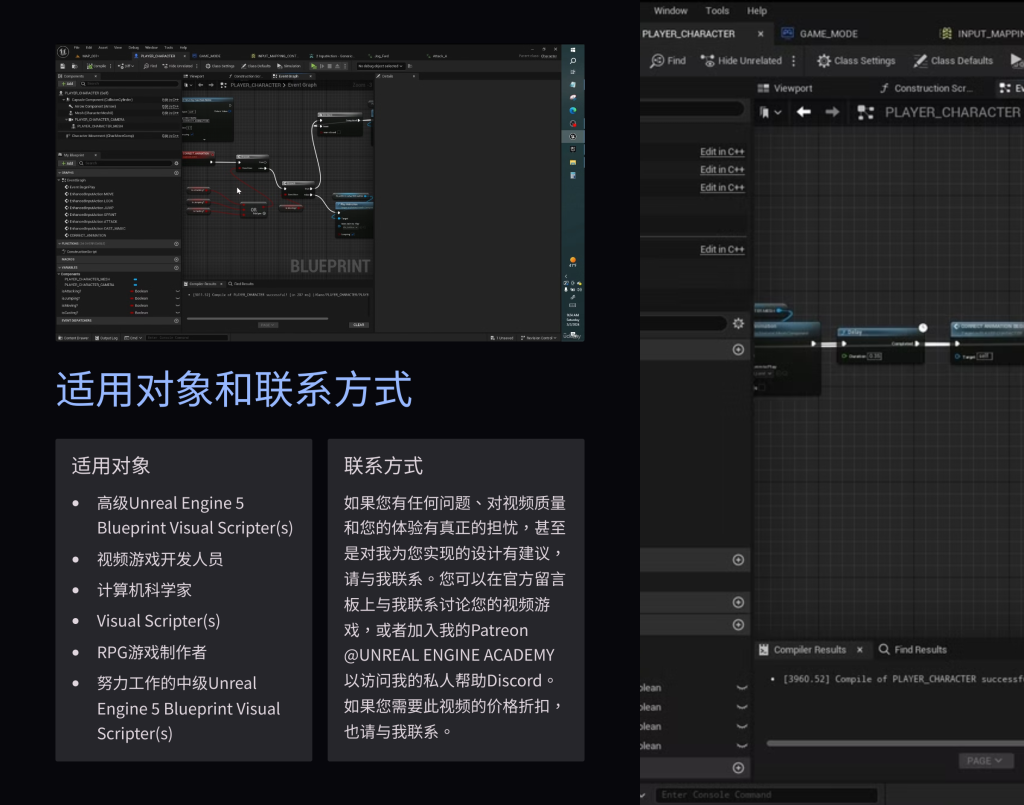Viewport: 1024px width, 805px height.
Task: Click the Edit in C++ link beneath the divider line
Action: pos(722,249)
